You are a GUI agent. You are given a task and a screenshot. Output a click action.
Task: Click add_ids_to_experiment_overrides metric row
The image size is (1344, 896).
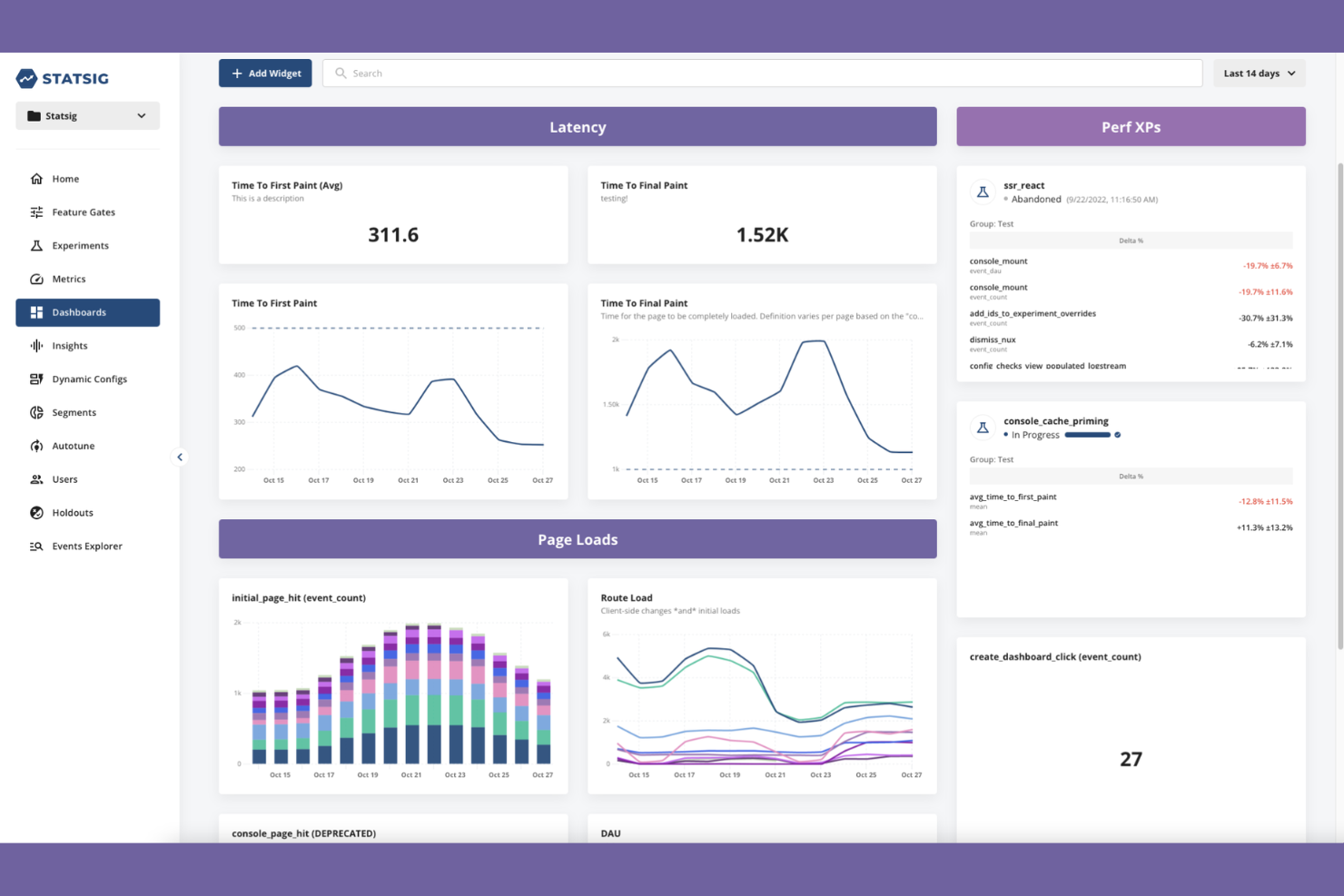click(1131, 318)
